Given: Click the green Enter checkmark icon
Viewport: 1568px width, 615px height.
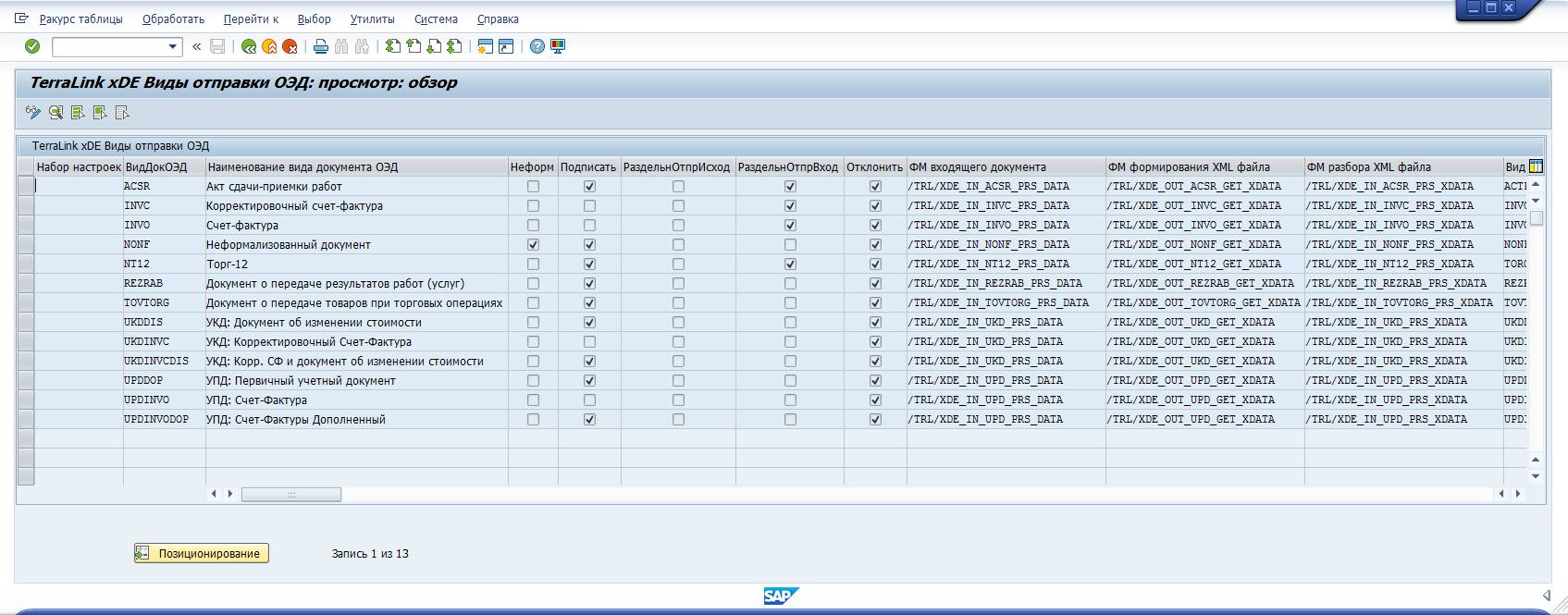Looking at the screenshot, I should point(32,46).
